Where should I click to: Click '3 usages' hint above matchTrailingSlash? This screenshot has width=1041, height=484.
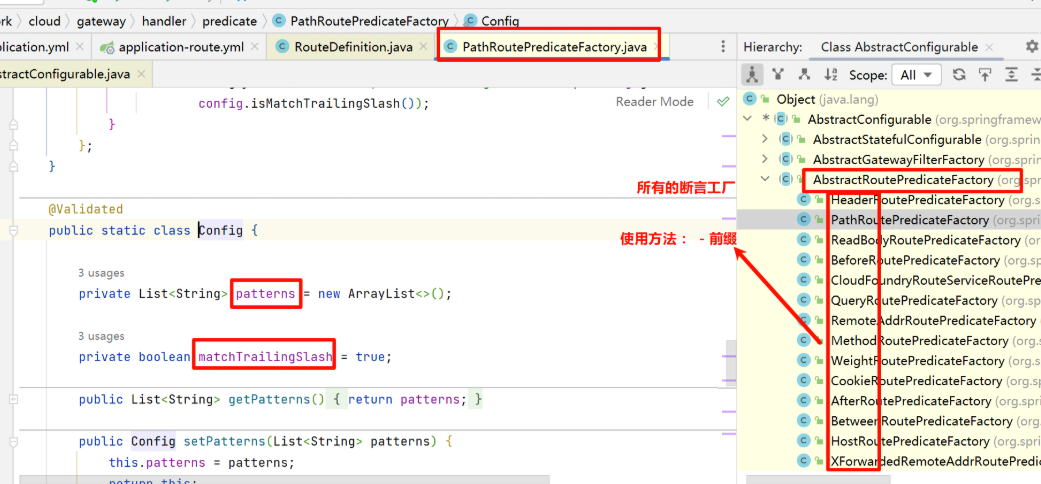102,336
